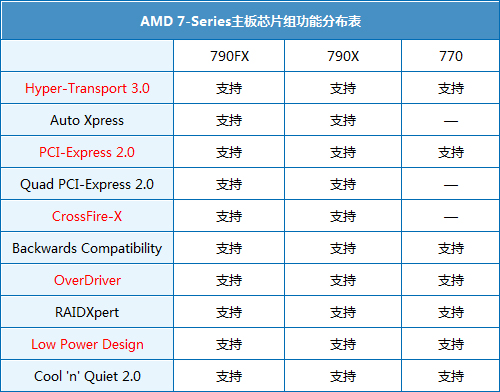Click 770 support cell for OverDriver
This screenshot has width=500, height=392.
pyautogui.click(x=451, y=280)
